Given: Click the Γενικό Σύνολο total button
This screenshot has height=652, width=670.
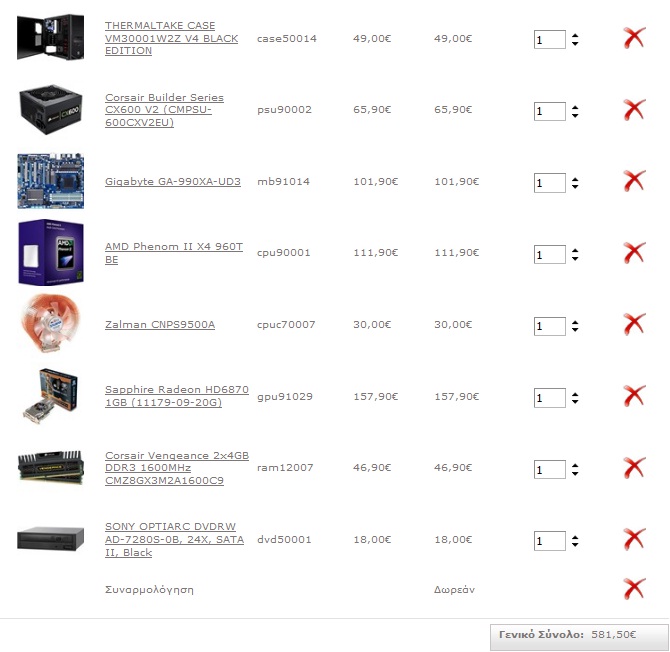Looking at the screenshot, I should (579, 637).
